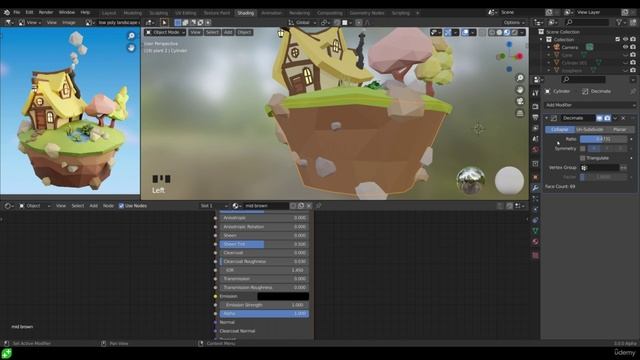Open Output properties tab icon
The height and width of the screenshot is (360, 640).
tap(535, 118)
